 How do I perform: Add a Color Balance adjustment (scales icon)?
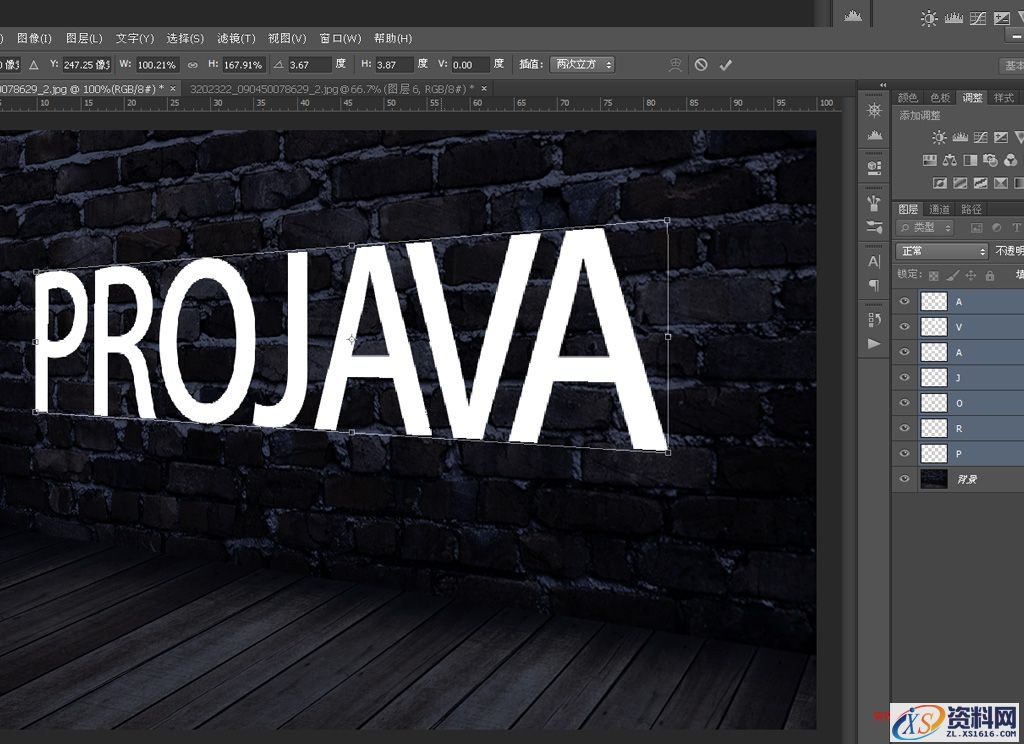[949, 160]
